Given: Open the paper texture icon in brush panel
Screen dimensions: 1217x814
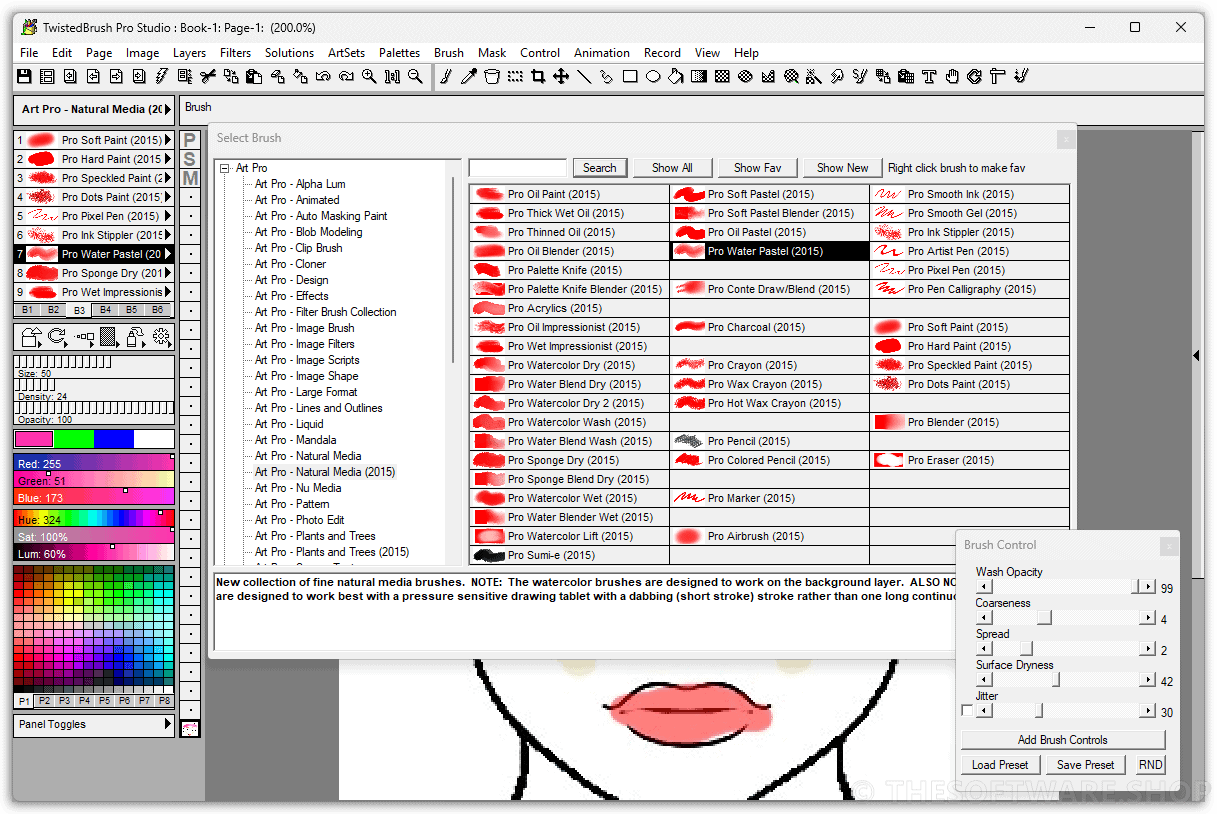Looking at the screenshot, I should point(109,337).
